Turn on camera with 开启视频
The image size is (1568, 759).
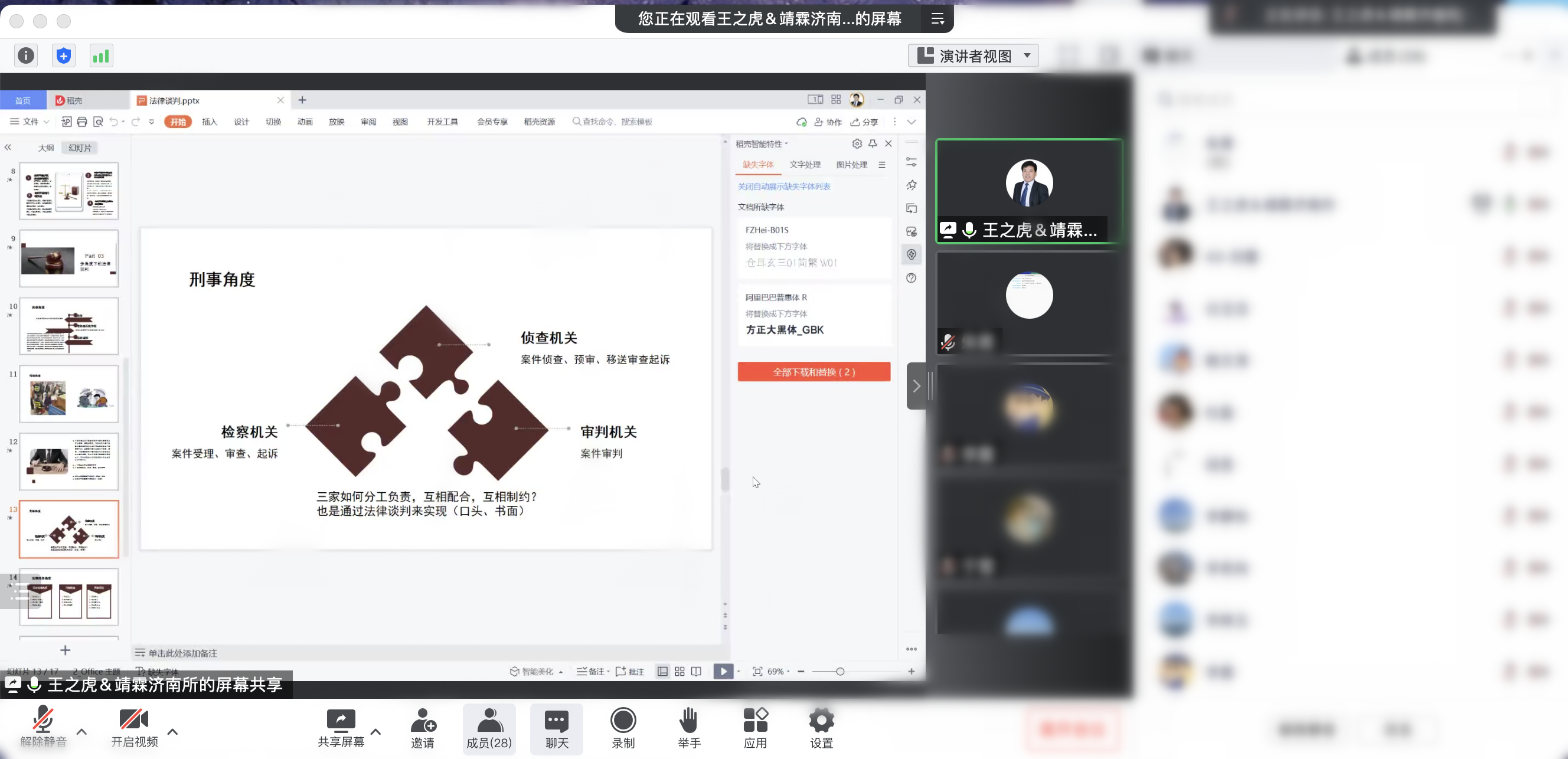click(x=135, y=727)
